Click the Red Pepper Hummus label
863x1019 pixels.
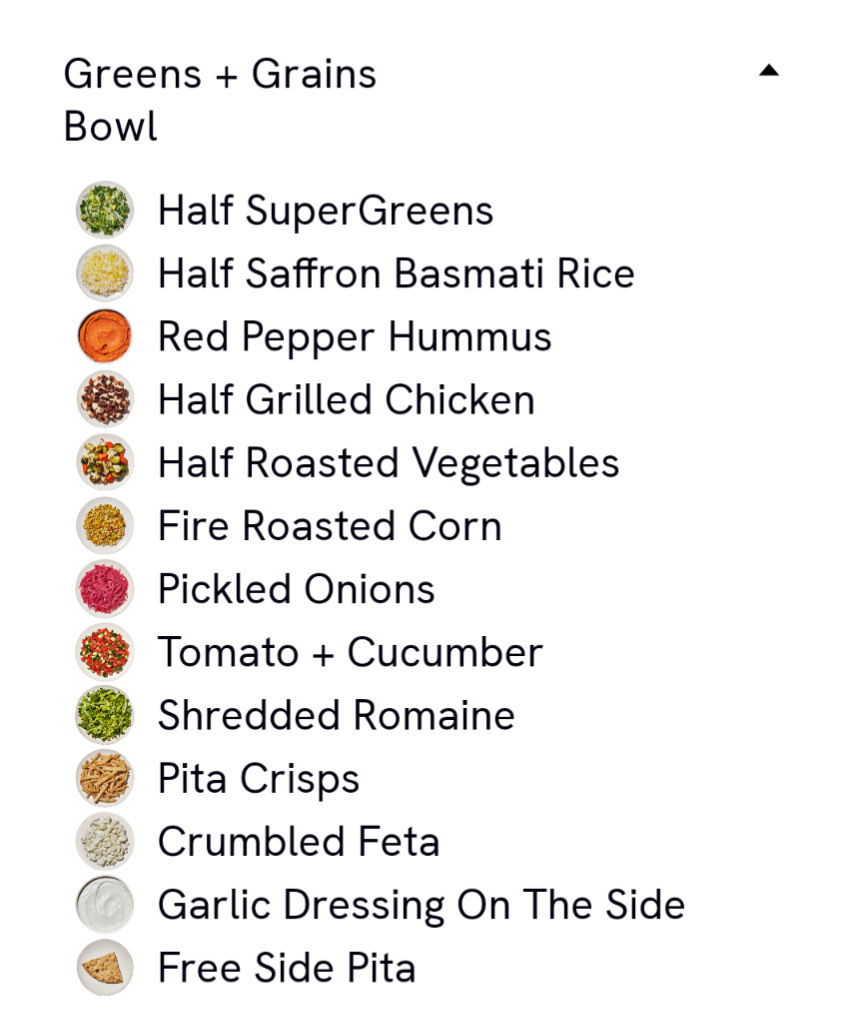[354, 337]
